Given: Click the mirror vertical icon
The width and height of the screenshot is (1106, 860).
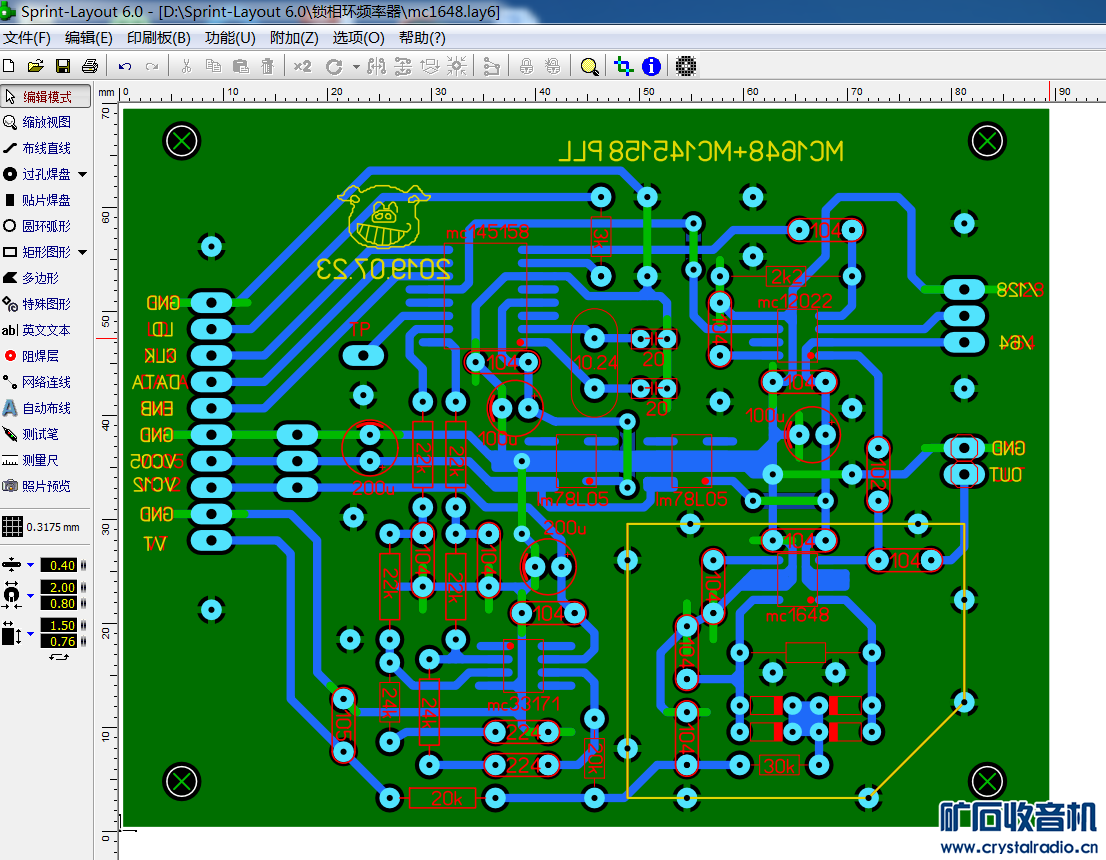Looking at the screenshot, I should (403, 66).
